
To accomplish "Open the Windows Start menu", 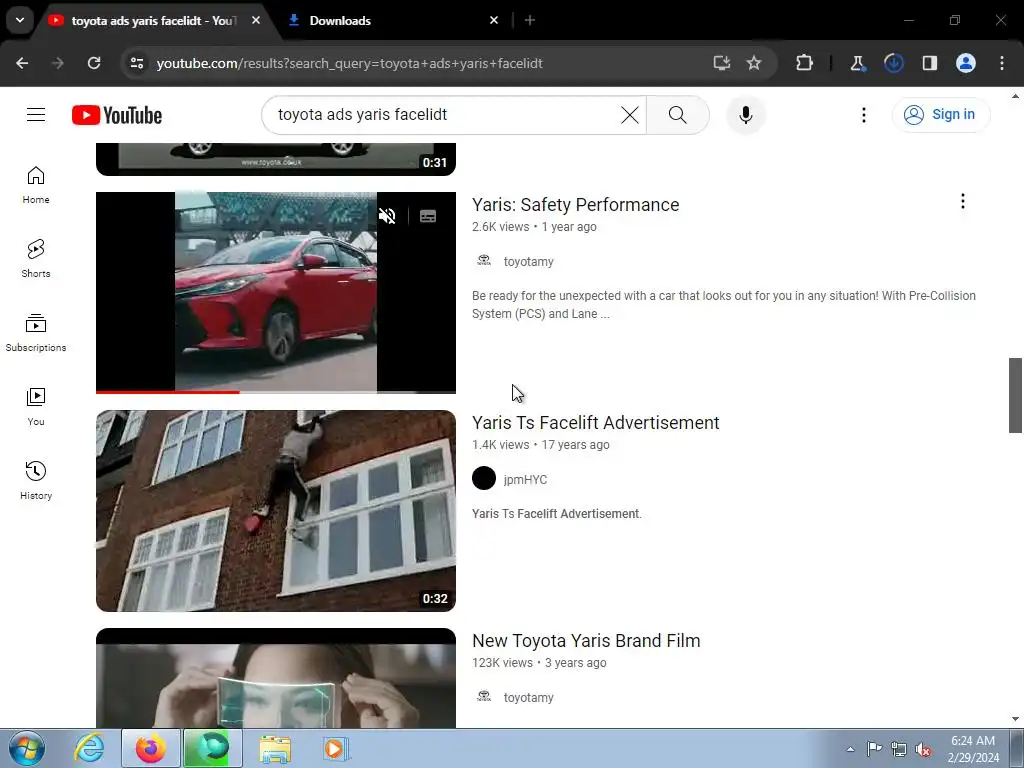I will coord(27,748).
